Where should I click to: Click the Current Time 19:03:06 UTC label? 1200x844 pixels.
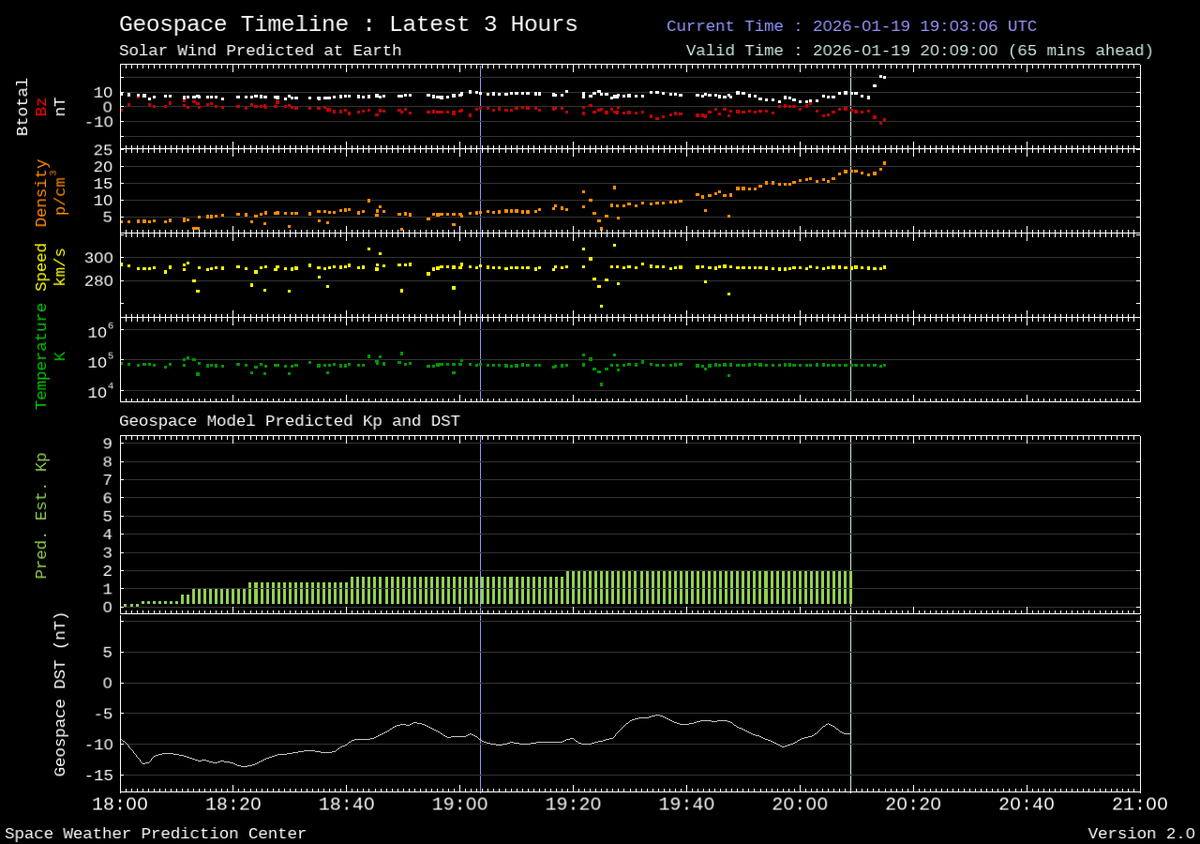(x=852, y=26)
